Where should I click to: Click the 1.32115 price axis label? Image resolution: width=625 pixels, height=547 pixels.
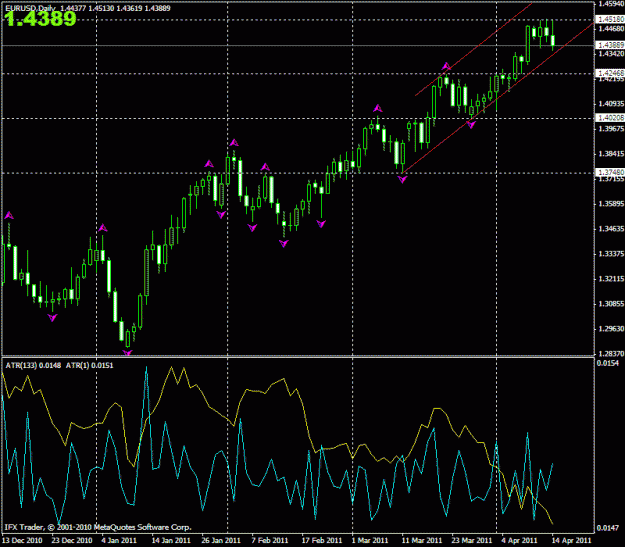611,279
